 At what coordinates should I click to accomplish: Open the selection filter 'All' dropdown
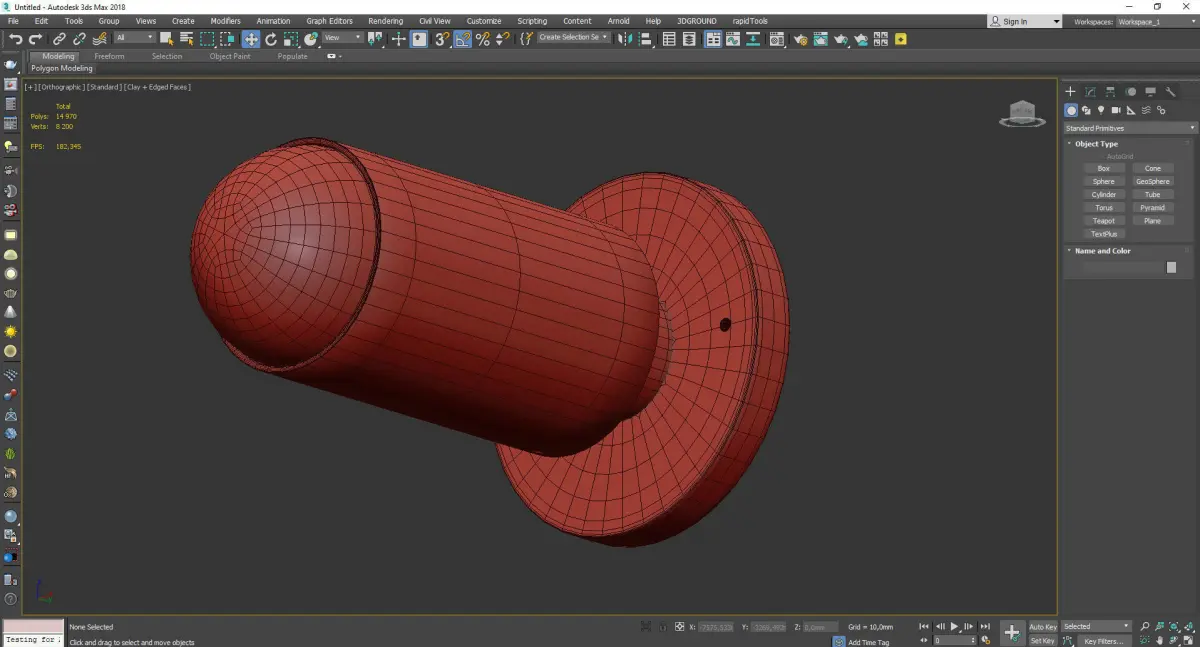134,38
